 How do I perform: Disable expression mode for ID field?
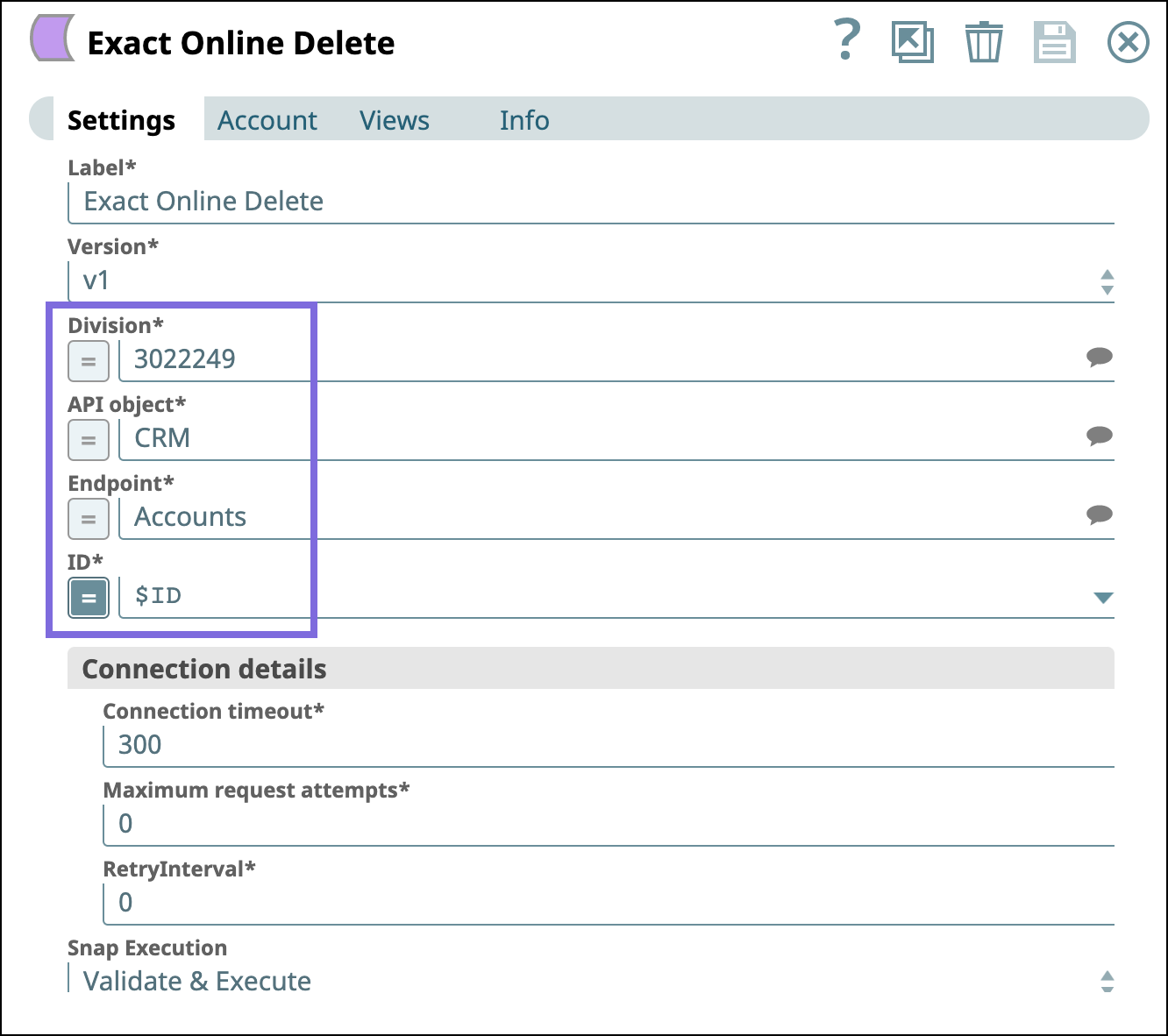click(89, 598)
